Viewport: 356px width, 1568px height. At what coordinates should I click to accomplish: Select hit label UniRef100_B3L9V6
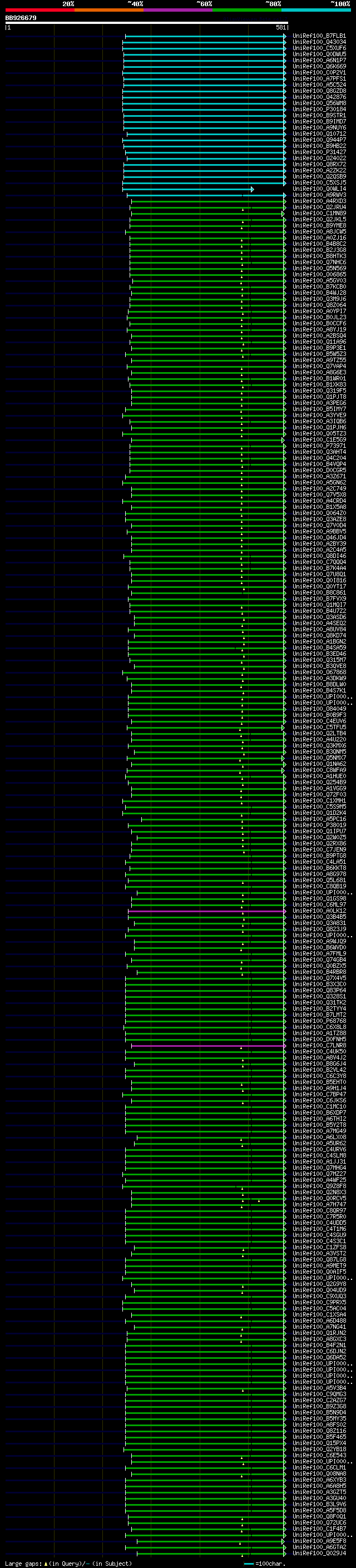pyautogui.click(x=319, y=1504)
